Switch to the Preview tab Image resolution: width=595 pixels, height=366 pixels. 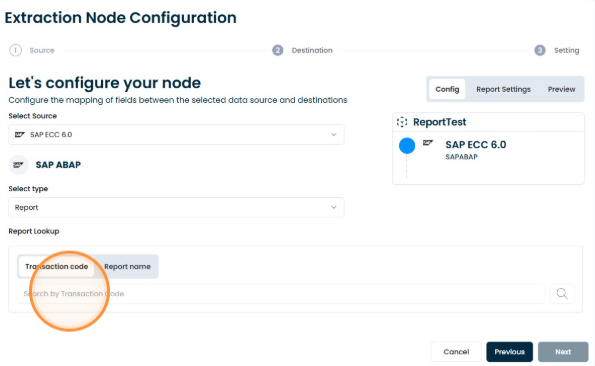[x=561, y=90]
